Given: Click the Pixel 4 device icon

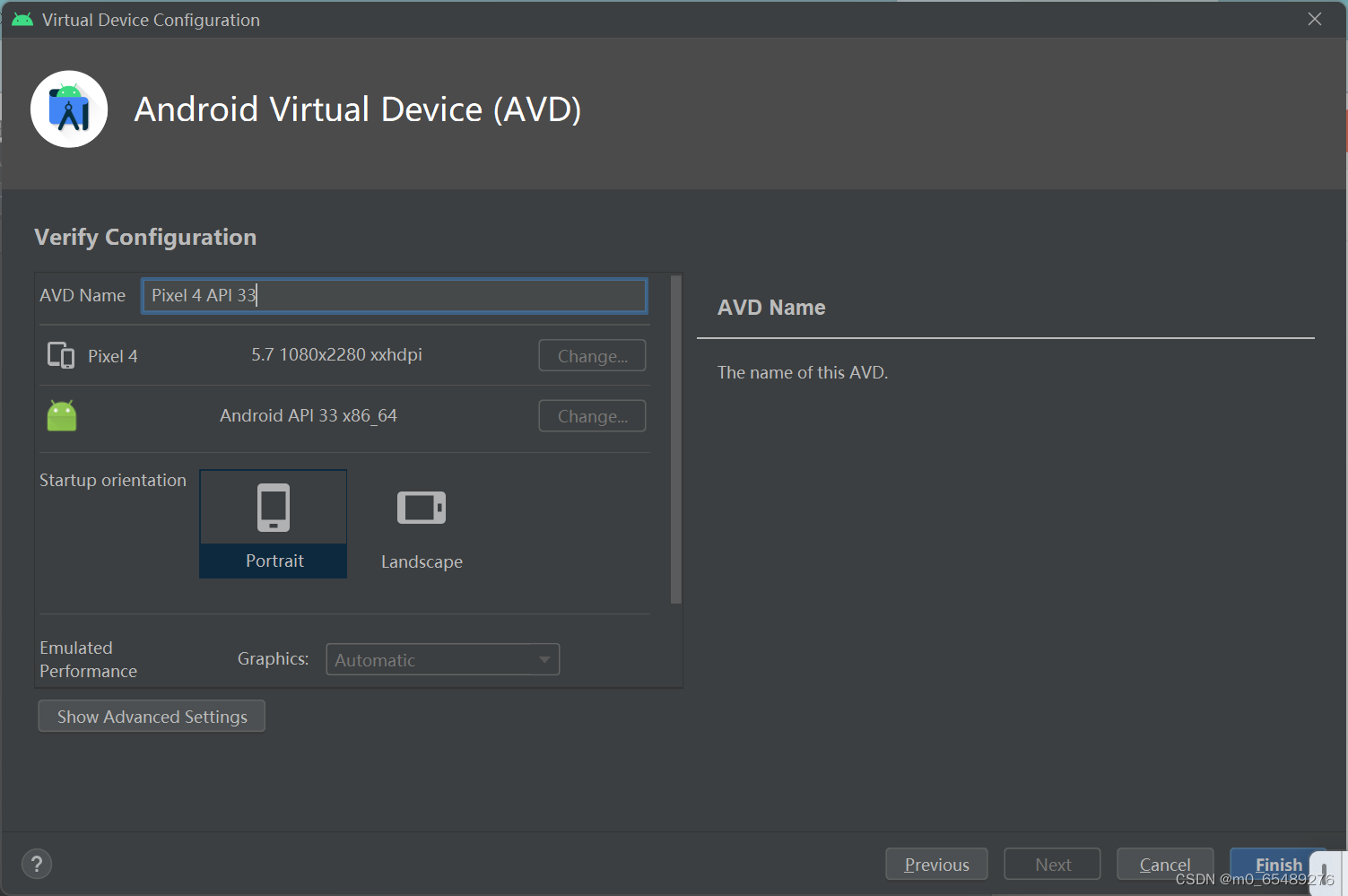Looking at the screenshot, I should [x=61, y=356].
